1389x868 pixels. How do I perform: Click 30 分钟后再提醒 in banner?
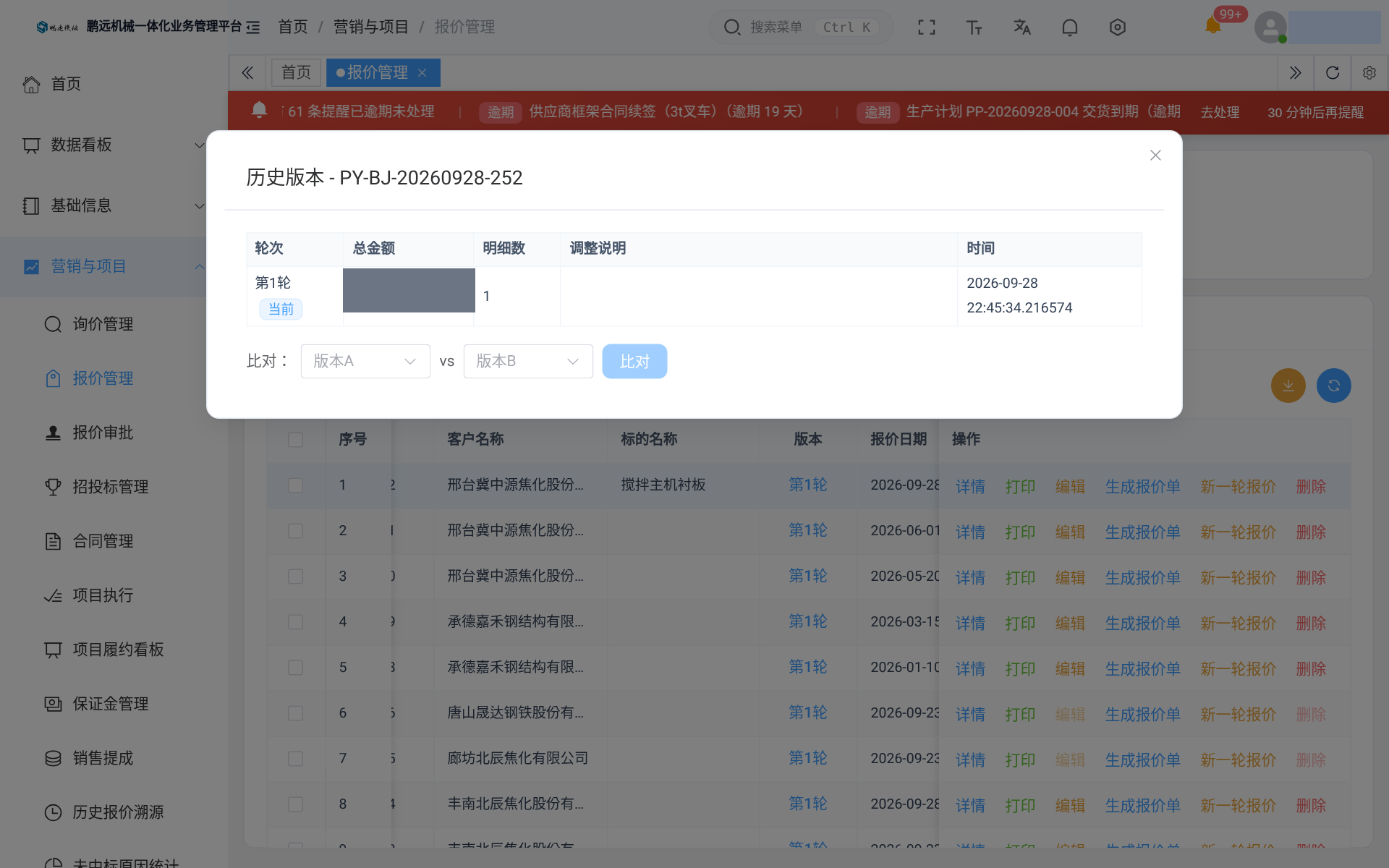pos(1315,112)
